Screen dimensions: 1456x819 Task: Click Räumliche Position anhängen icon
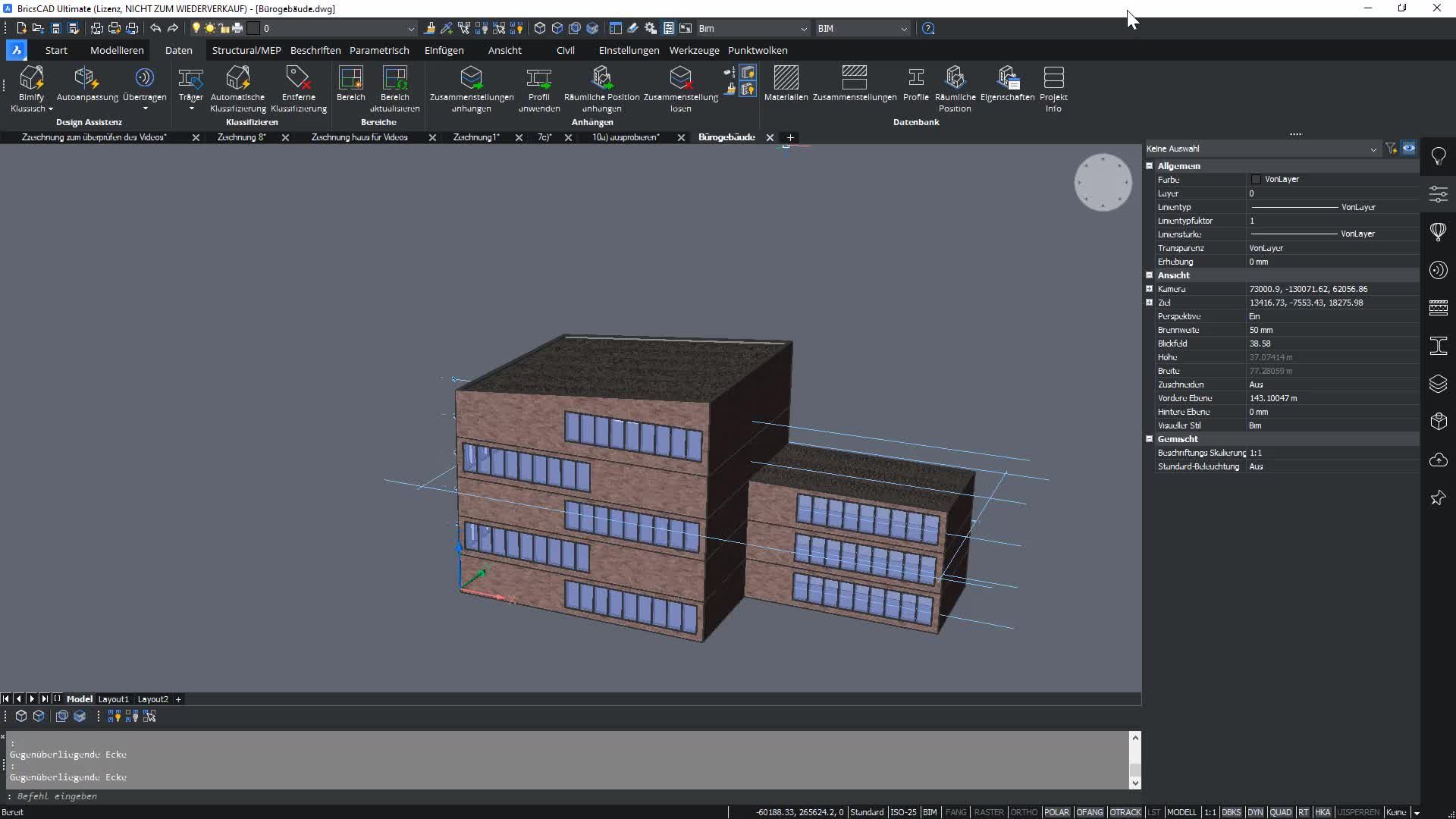coord(601,89)
